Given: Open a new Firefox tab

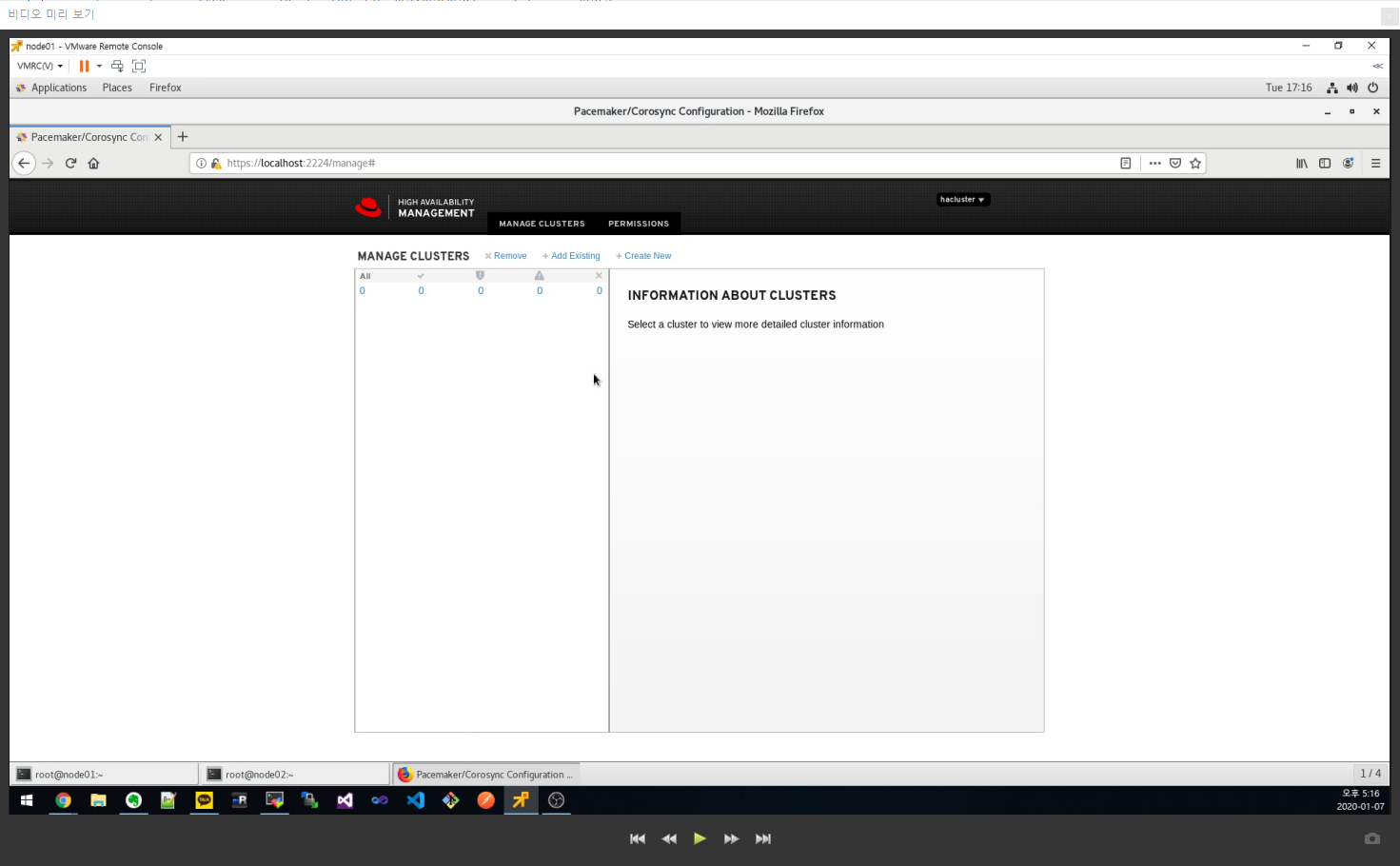Looking at the screenshot, I should coord(183,137).
